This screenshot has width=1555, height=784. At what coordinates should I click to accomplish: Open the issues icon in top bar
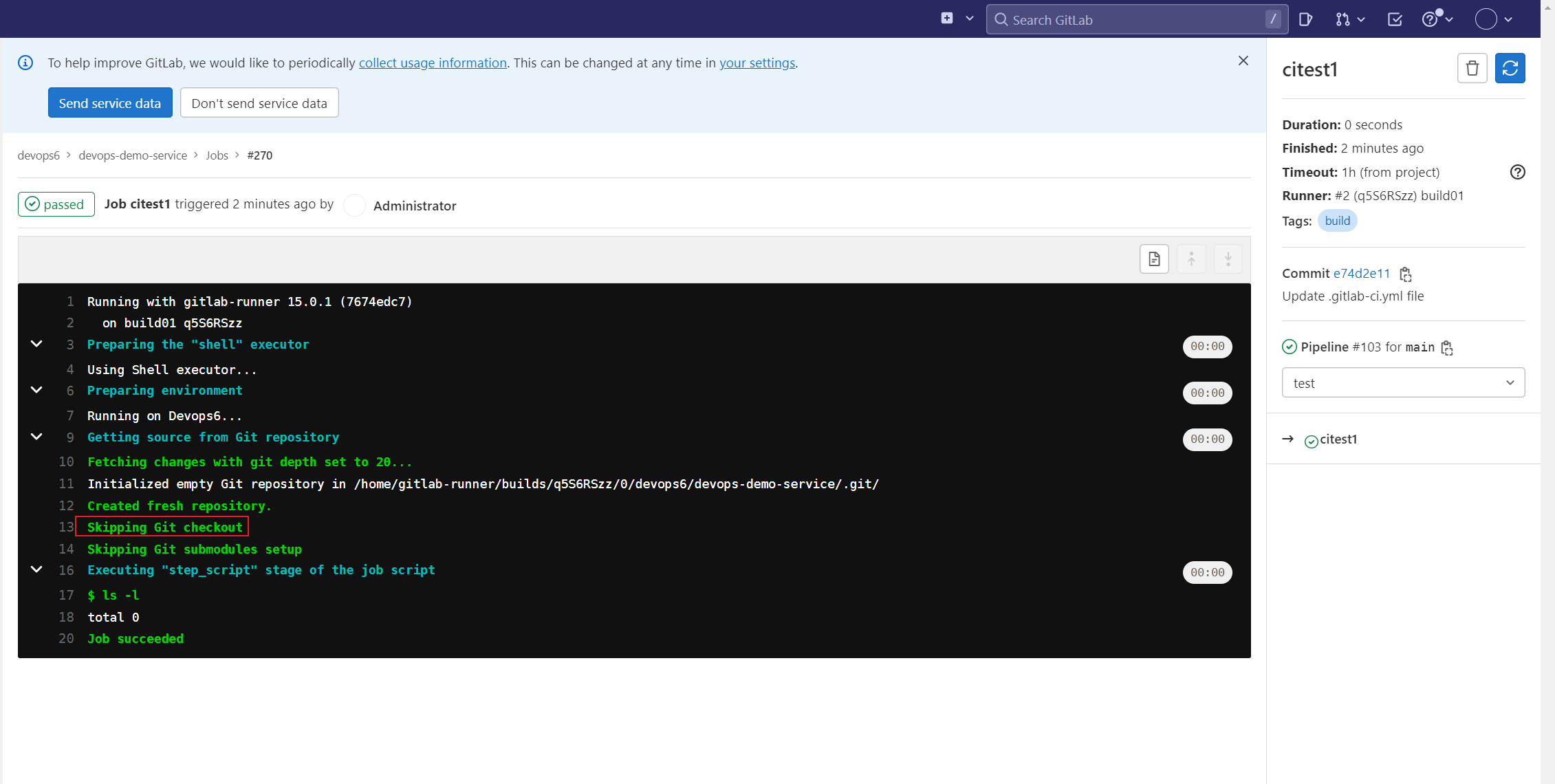(1305, 19)
